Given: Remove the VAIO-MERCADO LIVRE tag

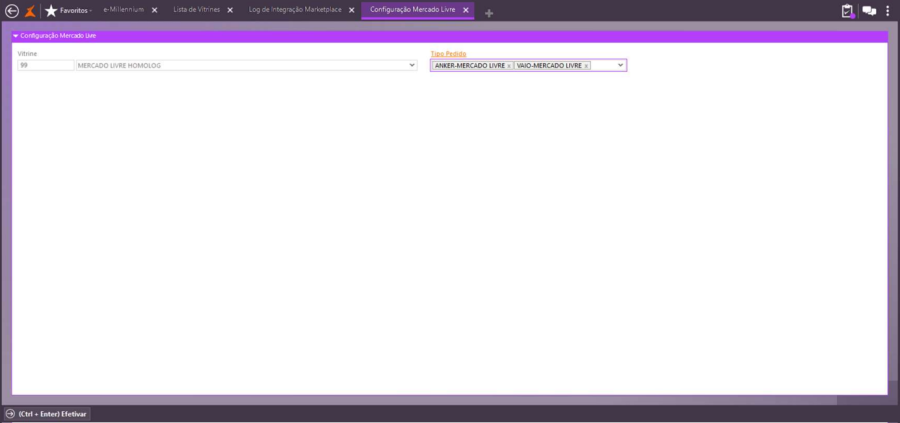Looking at the screenshot, I should 586,66.
